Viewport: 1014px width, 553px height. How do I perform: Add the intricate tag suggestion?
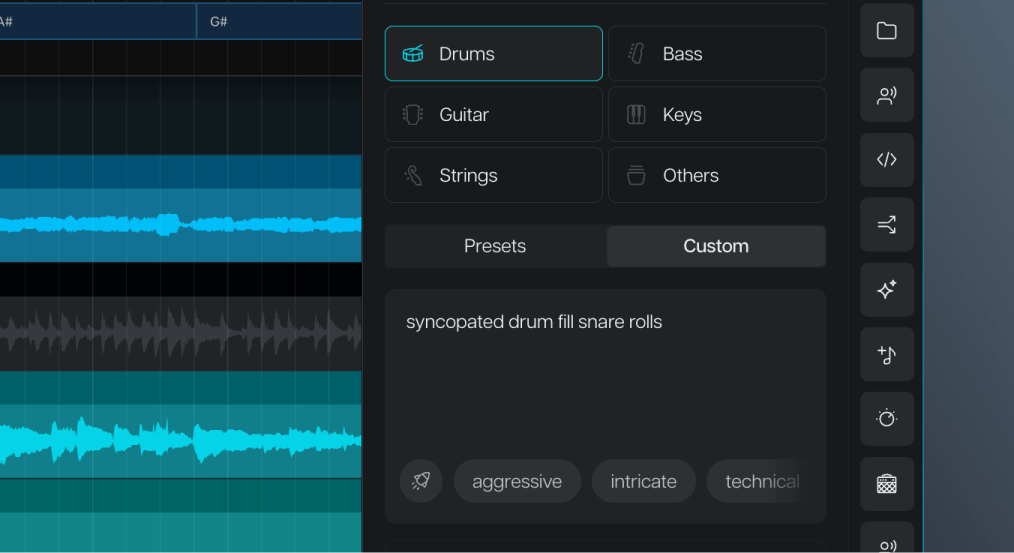(643, 481)
